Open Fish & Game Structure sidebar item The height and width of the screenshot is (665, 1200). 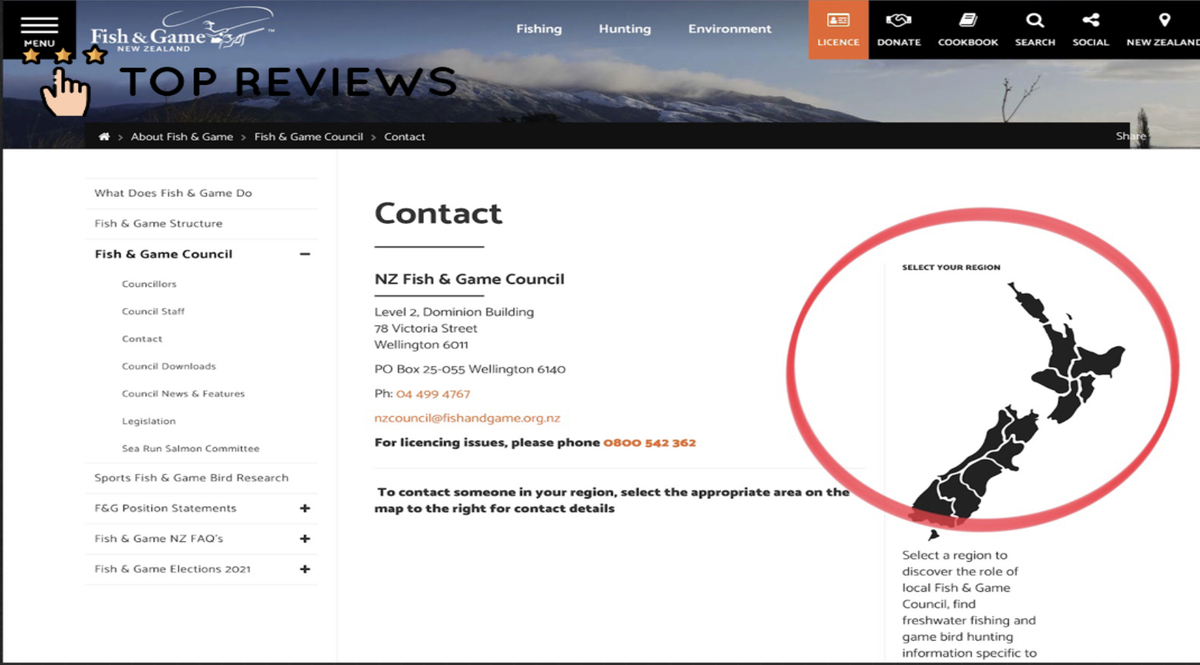click(158, 223)
